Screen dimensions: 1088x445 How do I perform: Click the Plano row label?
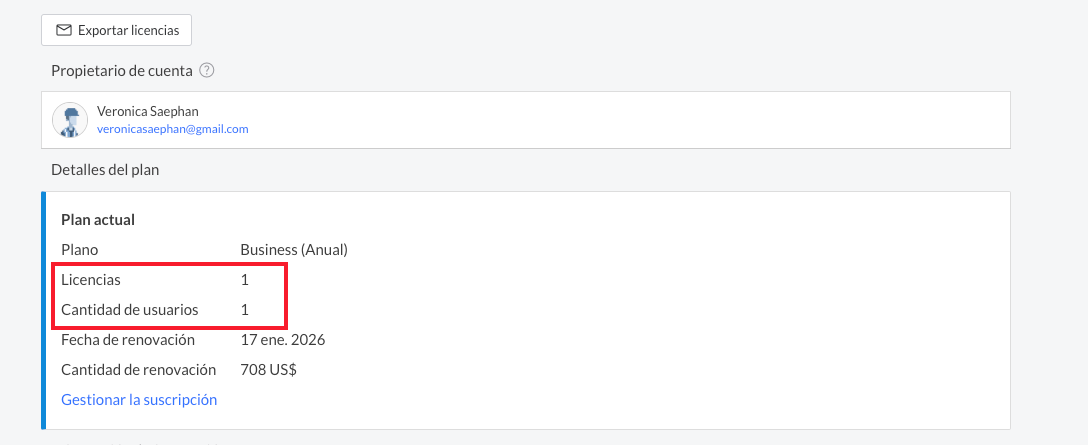click(x=80, y=250)
